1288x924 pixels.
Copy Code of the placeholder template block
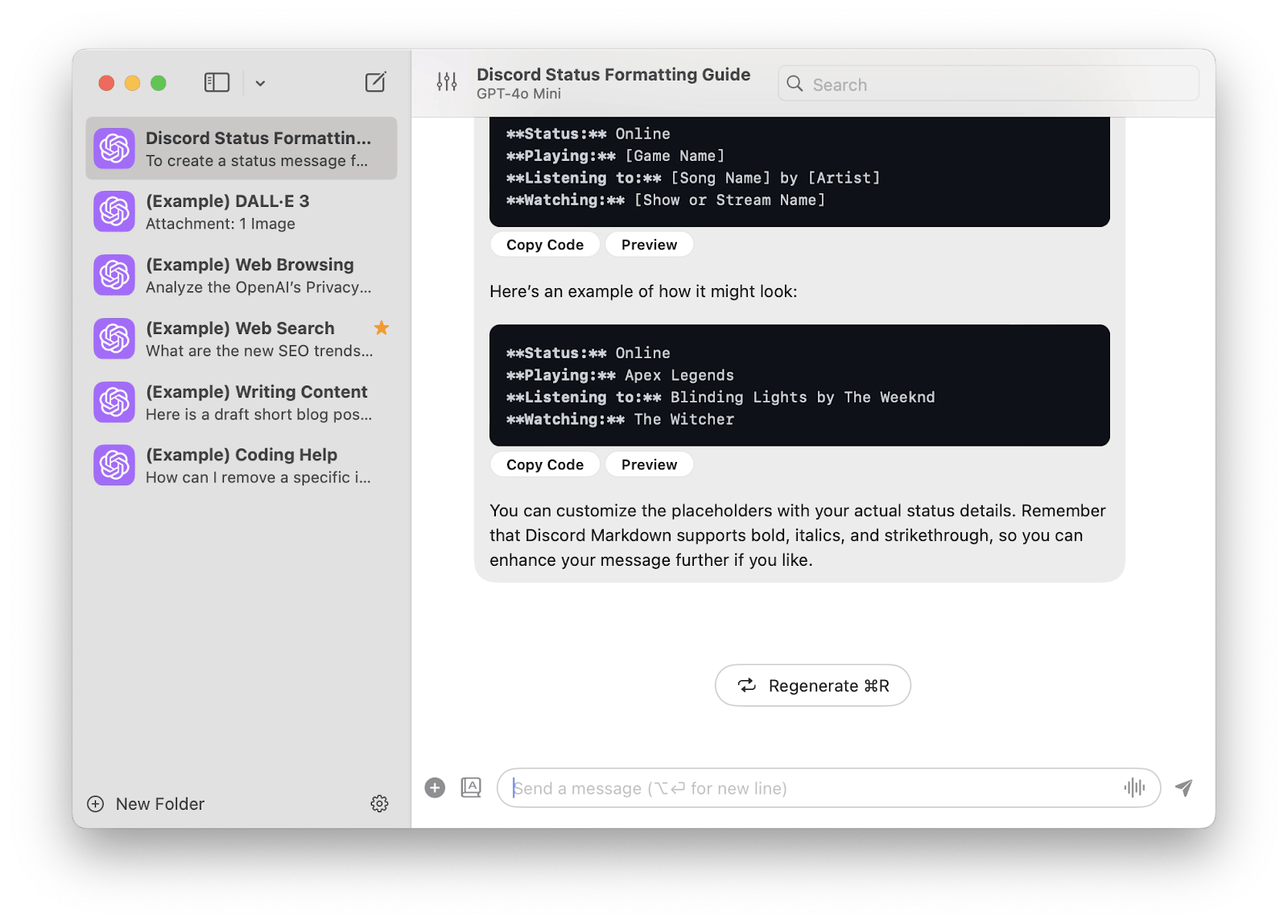tap(545, 245)
